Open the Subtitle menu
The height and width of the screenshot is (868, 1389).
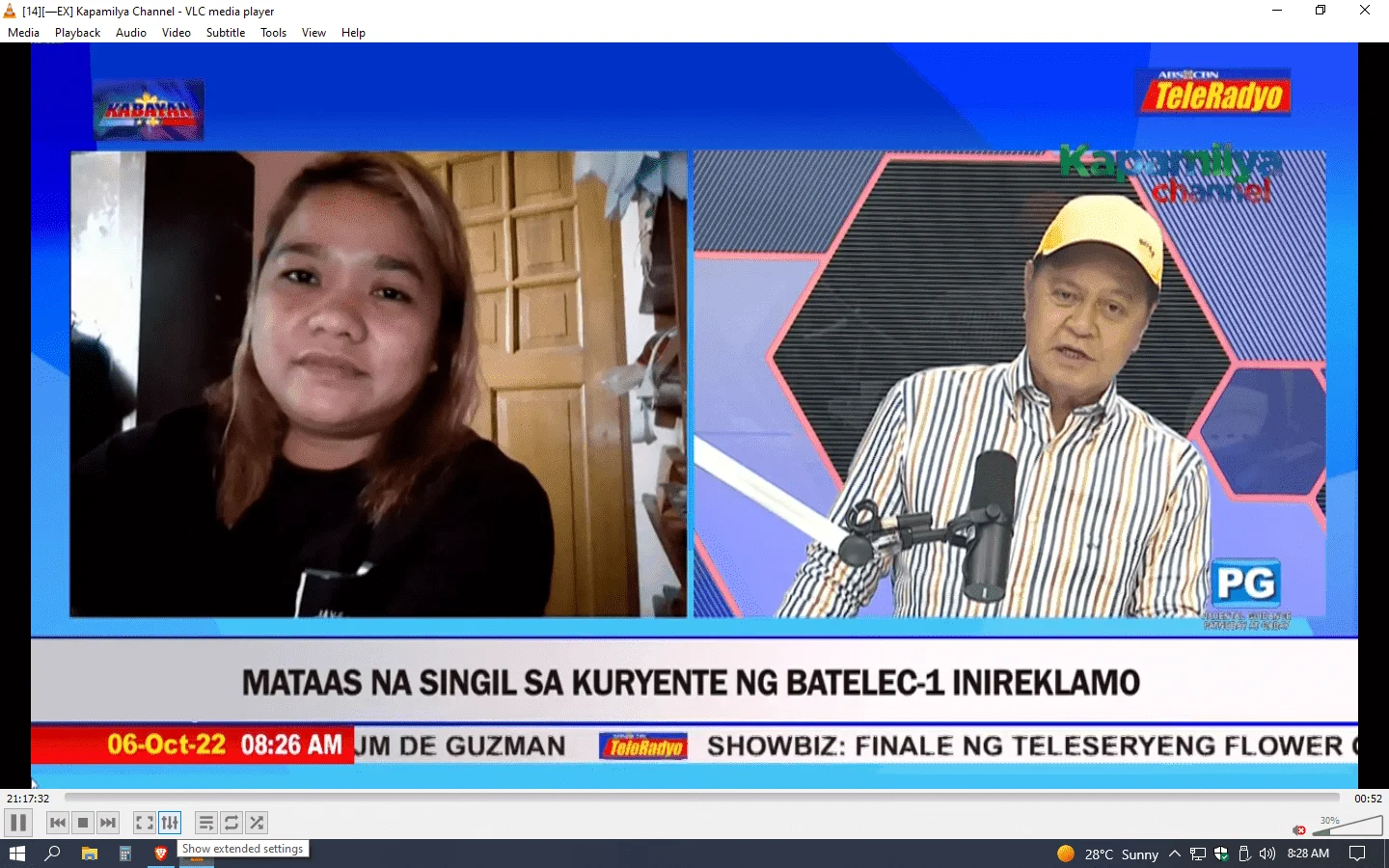coord(226,33)
